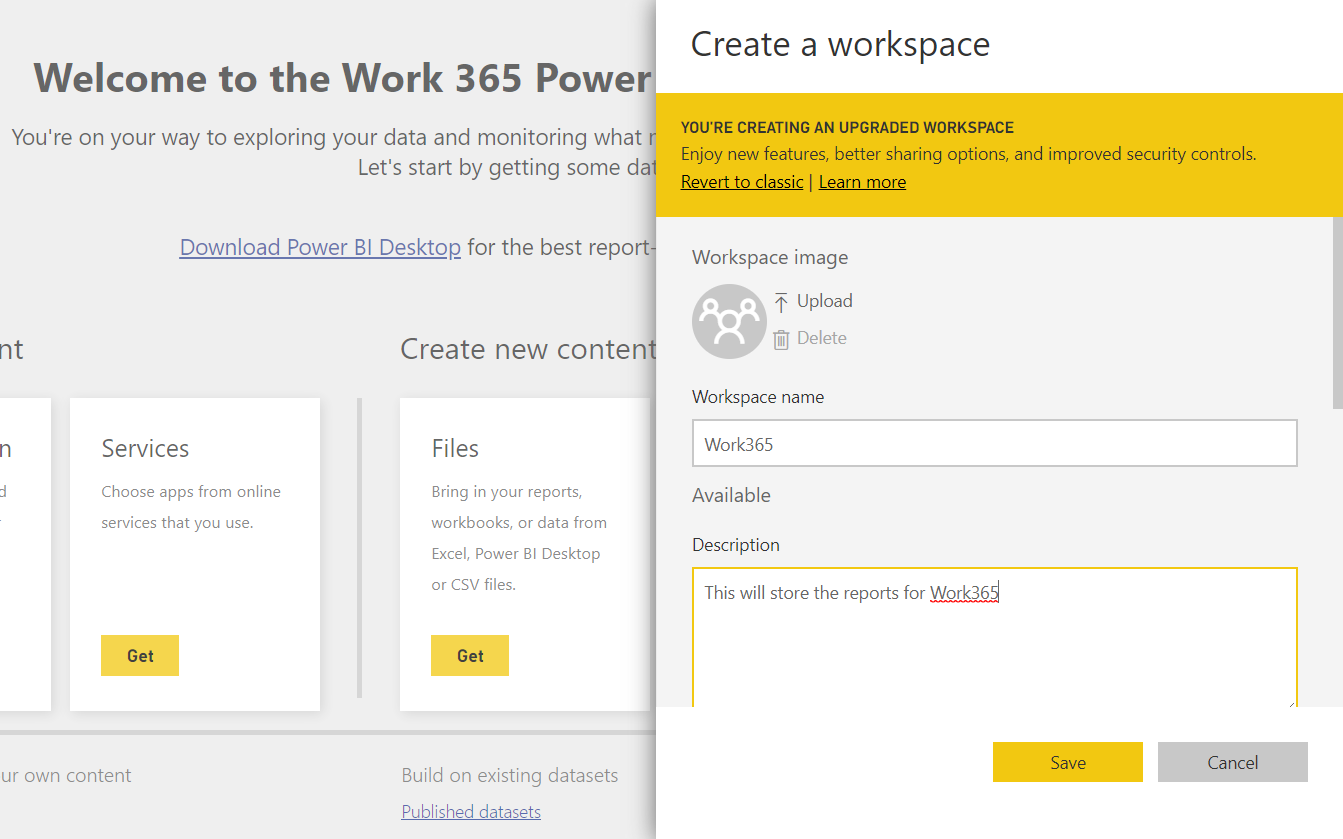Click the Delete trash icon
This screenshot has height=839, width=1343.
[x=781, y=339]
